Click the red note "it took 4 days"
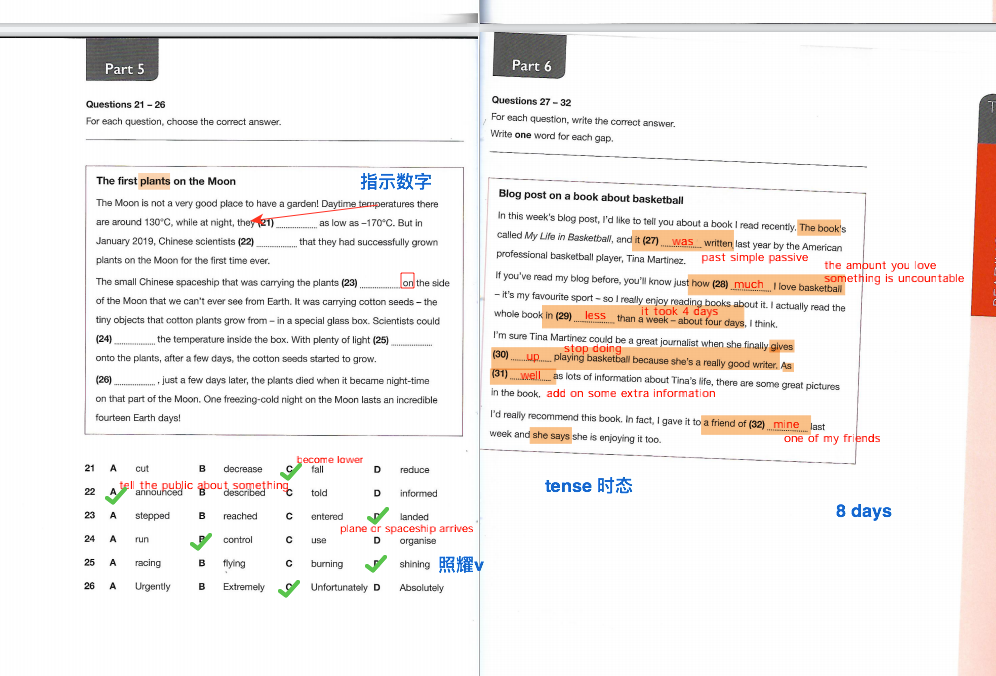This screenshot has height=676, width=996. click(x=680, y=311)
